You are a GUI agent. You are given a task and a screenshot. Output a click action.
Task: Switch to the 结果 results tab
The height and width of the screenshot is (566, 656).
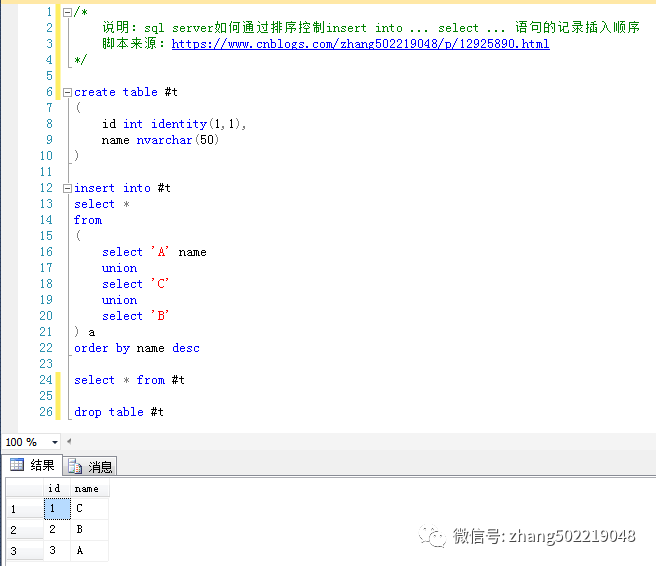32,465
